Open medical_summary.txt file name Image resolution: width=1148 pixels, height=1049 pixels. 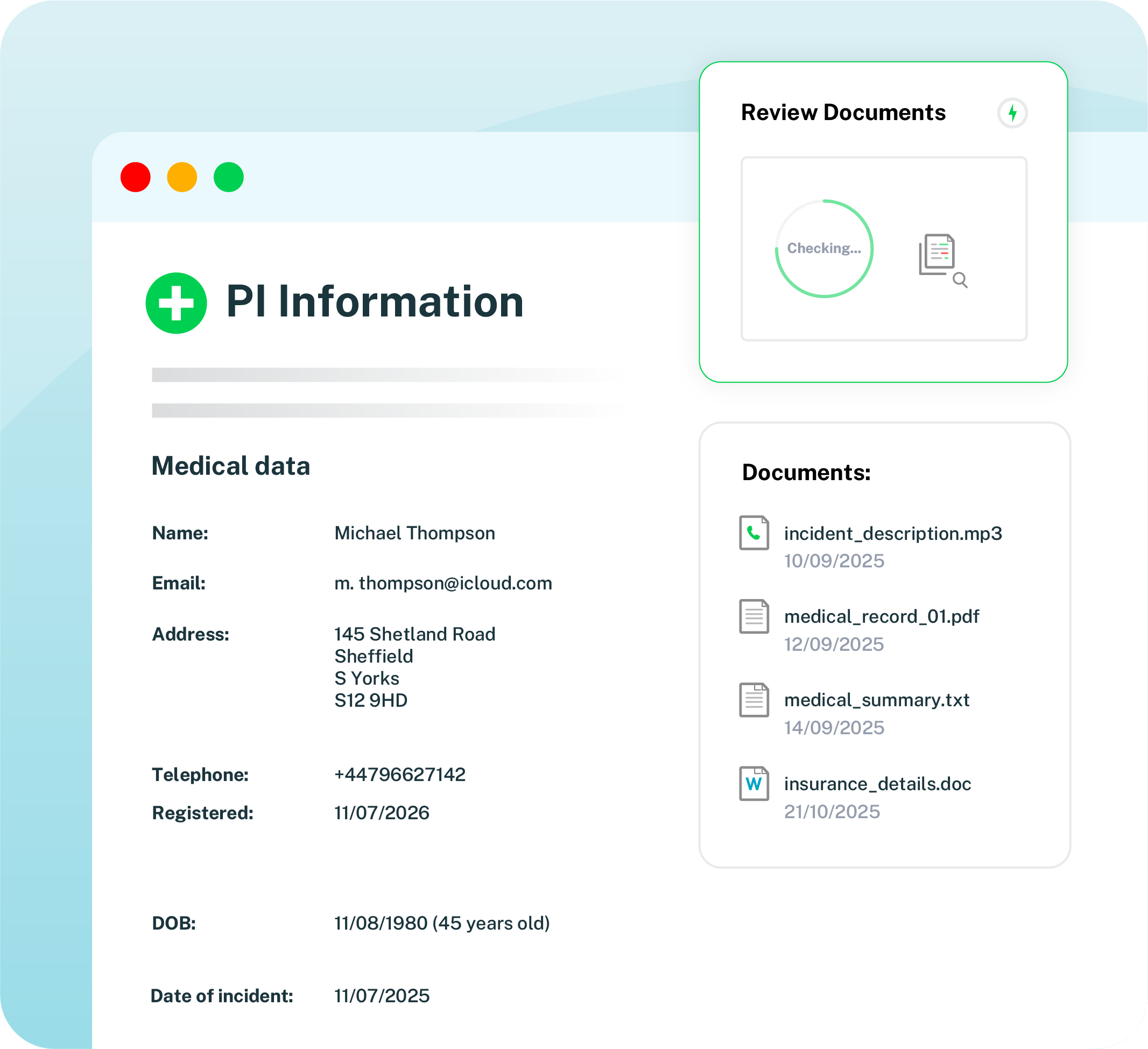click(x=876, y=700)
